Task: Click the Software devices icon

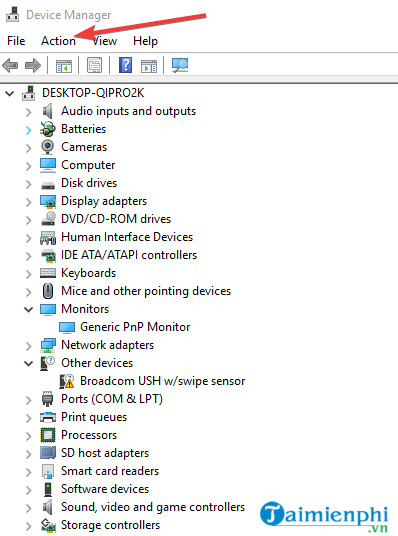Action: [x=48, y=490]
